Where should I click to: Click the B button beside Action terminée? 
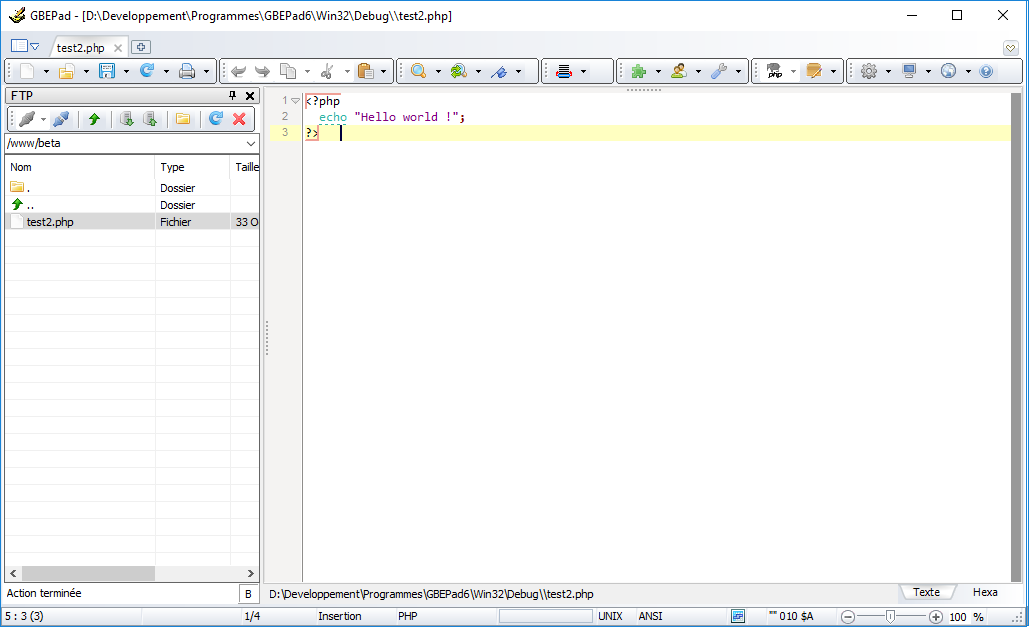(248, 594)
